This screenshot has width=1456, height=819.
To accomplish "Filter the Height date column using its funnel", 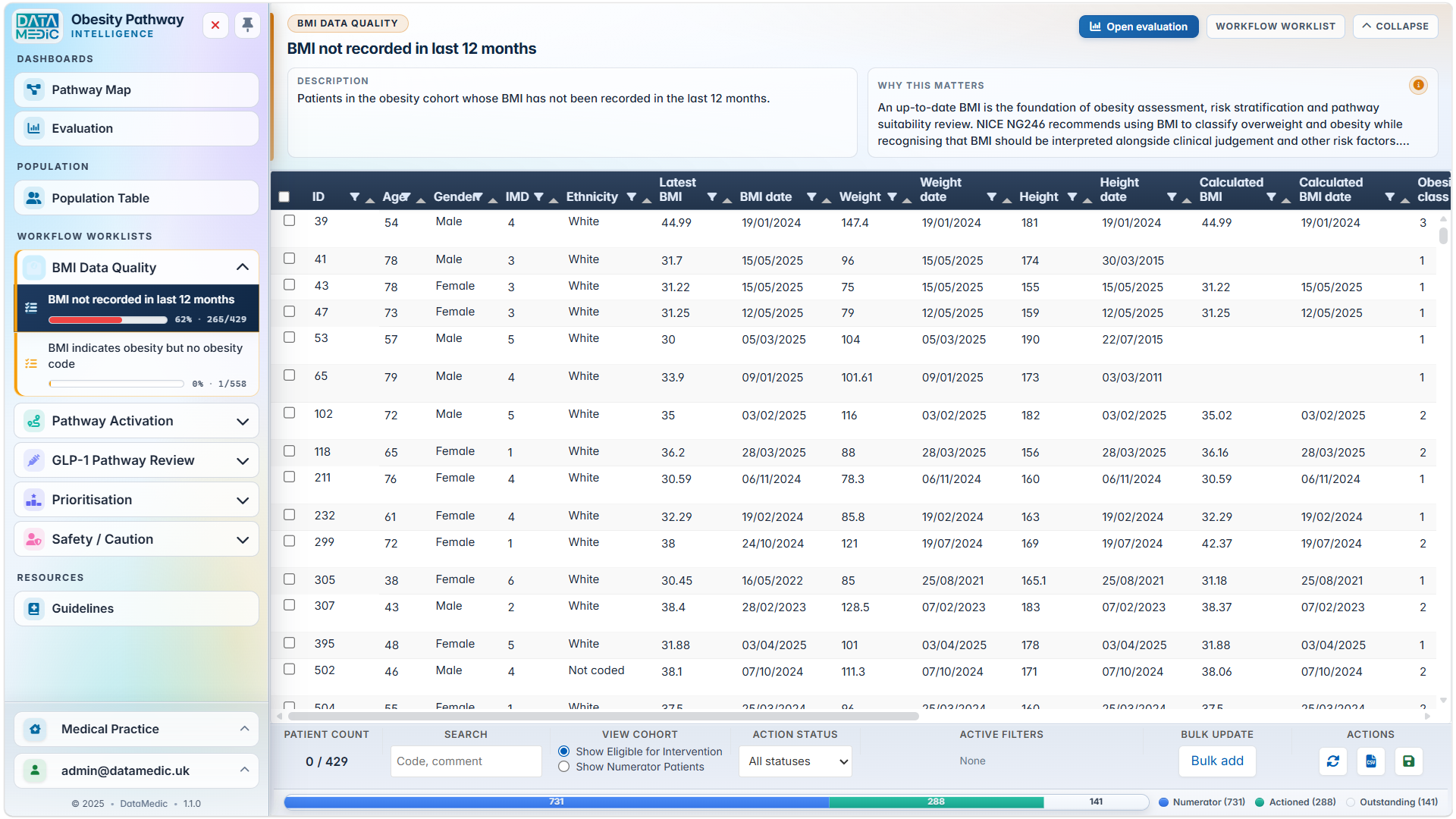I will pos(1172,197).
